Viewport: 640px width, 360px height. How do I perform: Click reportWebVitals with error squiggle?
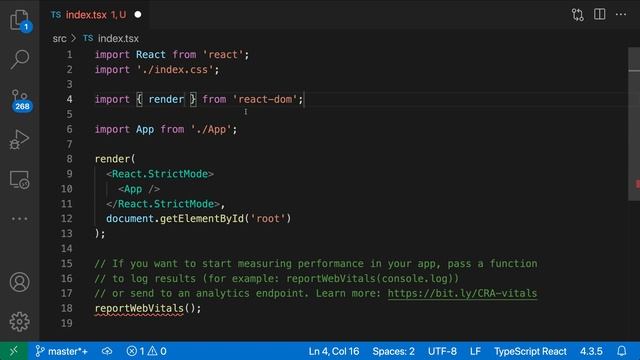click(139, 309)
